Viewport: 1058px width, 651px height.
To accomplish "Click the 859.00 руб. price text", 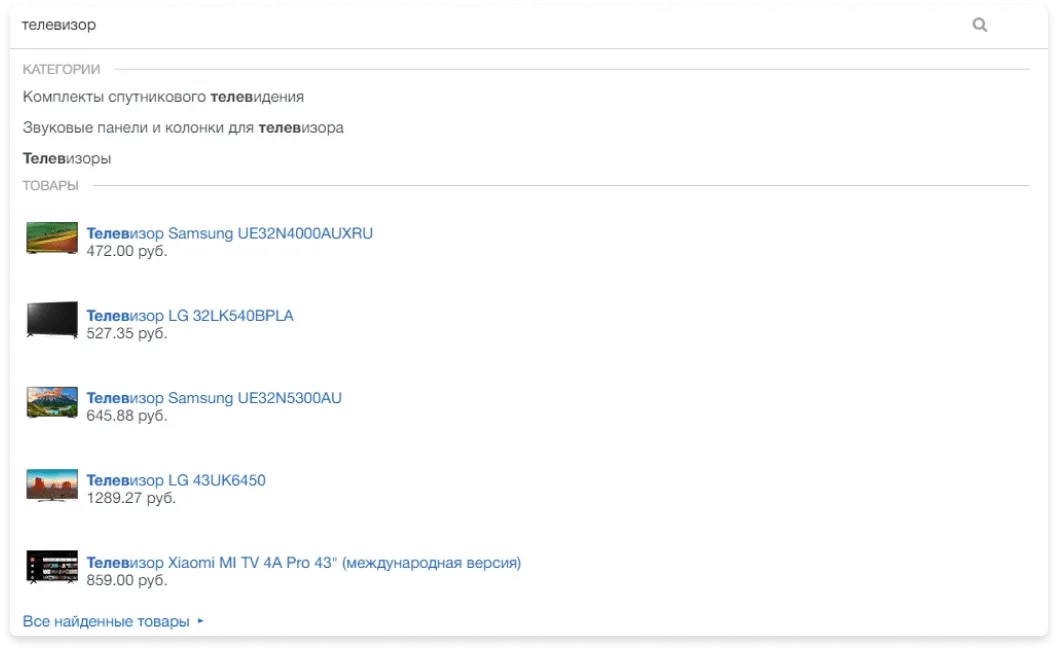I will [x=127, y=579].
